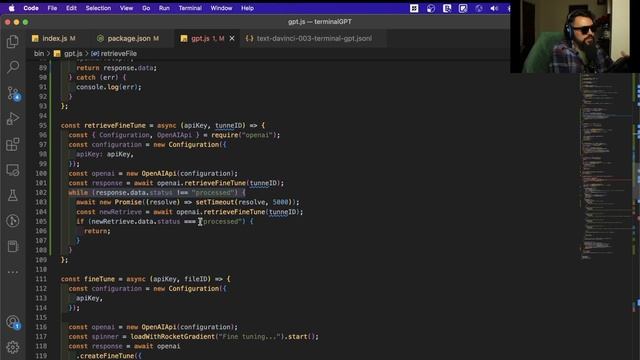
Task: Open the Source Control view
Action: (13, 93)
